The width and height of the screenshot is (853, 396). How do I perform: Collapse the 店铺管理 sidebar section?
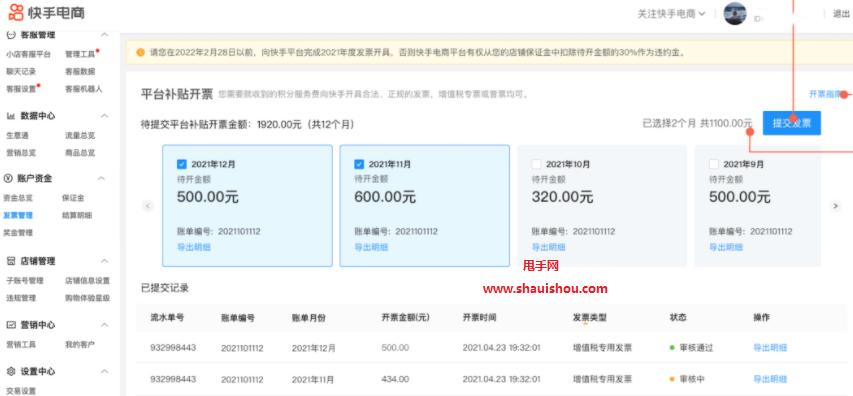pos(104,261)
